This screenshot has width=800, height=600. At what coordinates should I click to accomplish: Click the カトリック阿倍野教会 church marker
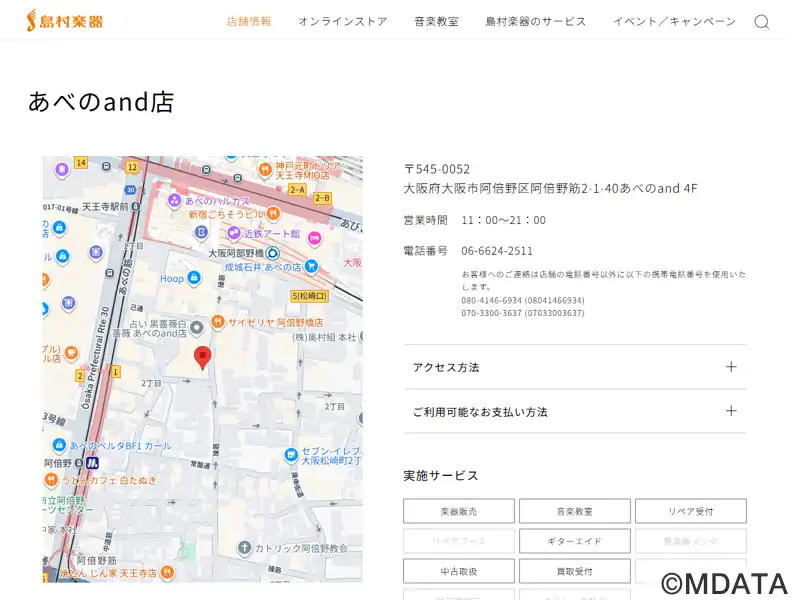point(244,548)
